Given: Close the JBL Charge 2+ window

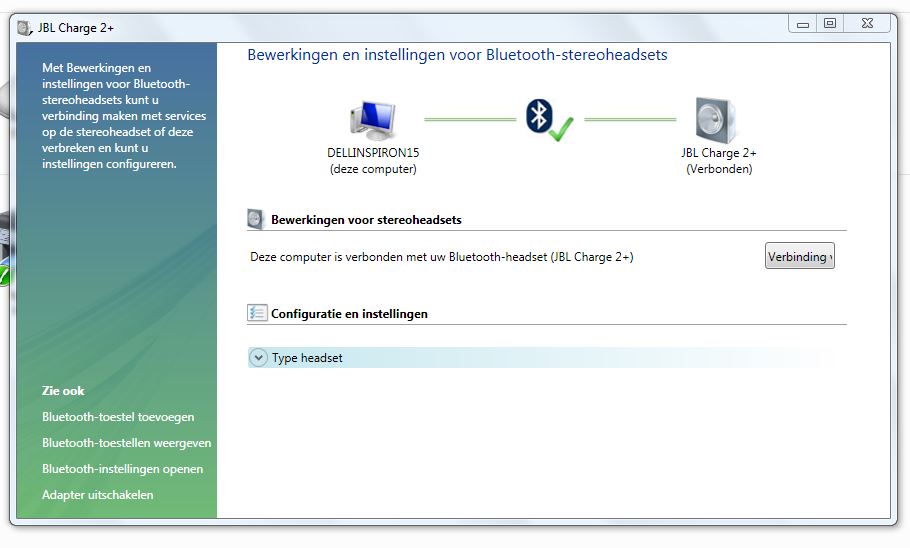Looking at the screenshot, I should pyautogui.click(x=867, y=24).
